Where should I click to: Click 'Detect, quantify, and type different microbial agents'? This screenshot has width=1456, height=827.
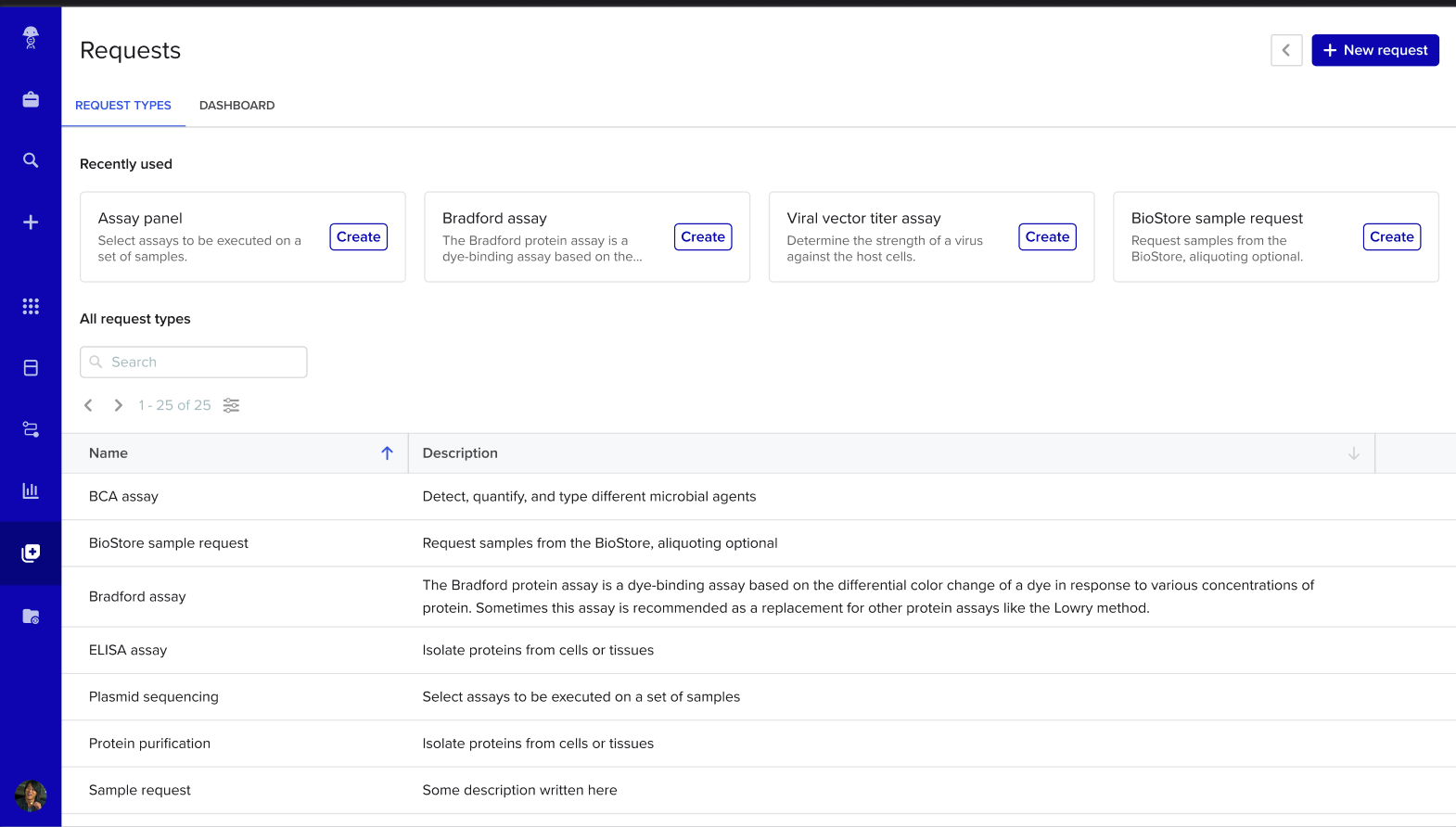coord(589,497)
